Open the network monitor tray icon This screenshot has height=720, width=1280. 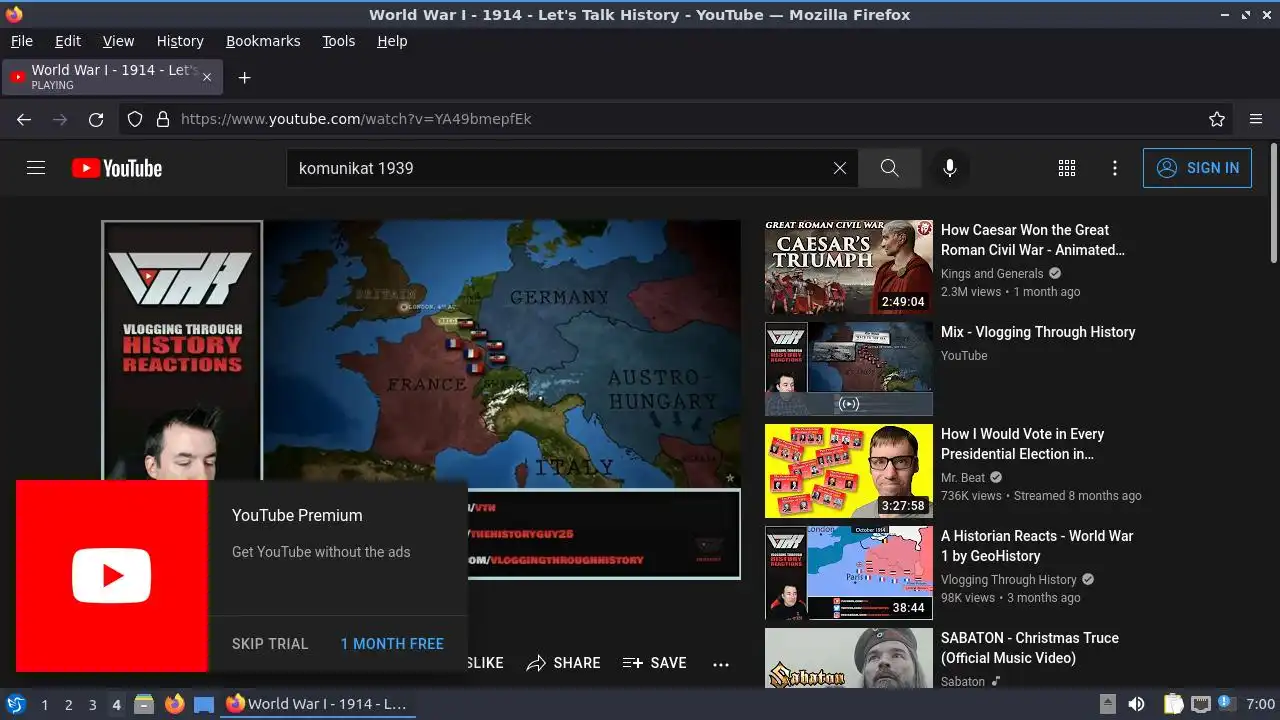1201,704
